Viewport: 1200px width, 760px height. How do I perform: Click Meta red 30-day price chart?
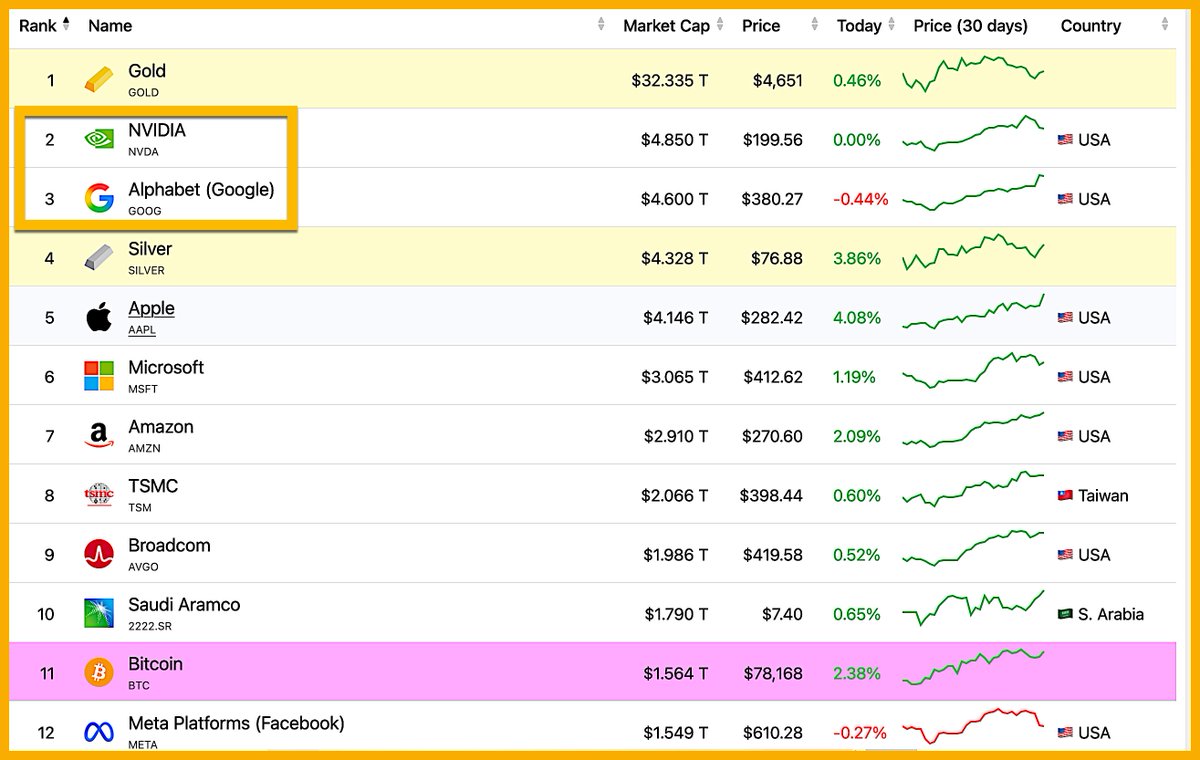pos(973,725)
